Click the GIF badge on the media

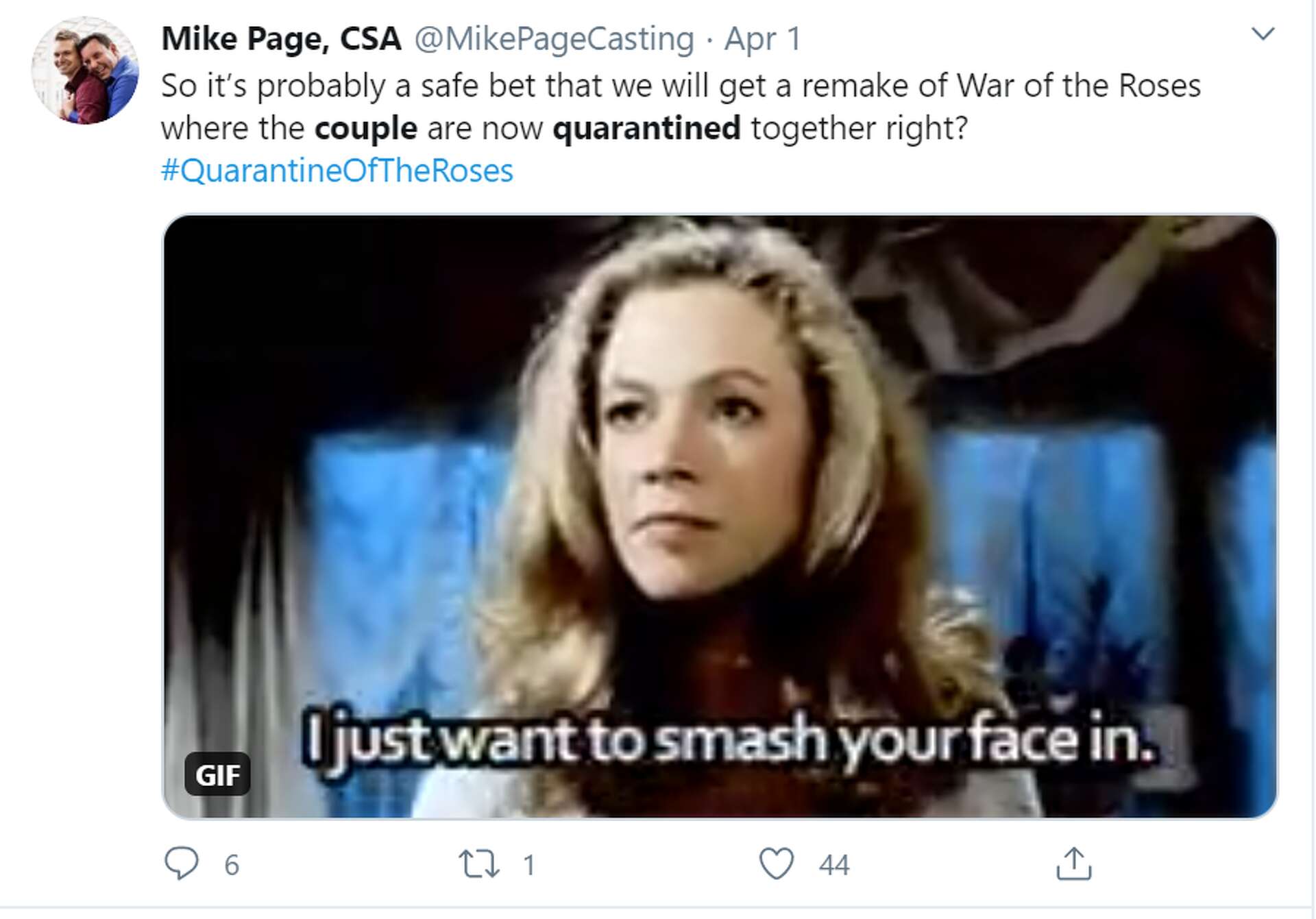click(x=217, y=775)
